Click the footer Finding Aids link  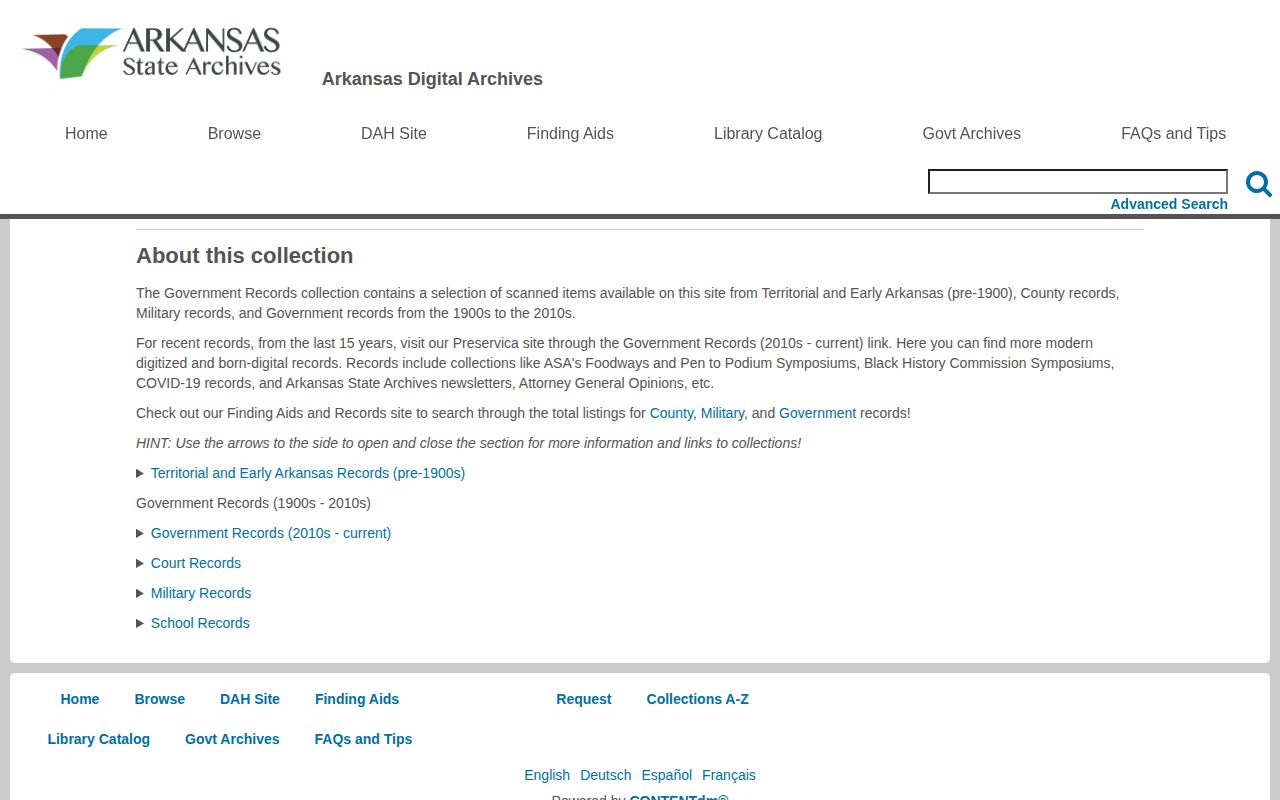pos(357,699)
